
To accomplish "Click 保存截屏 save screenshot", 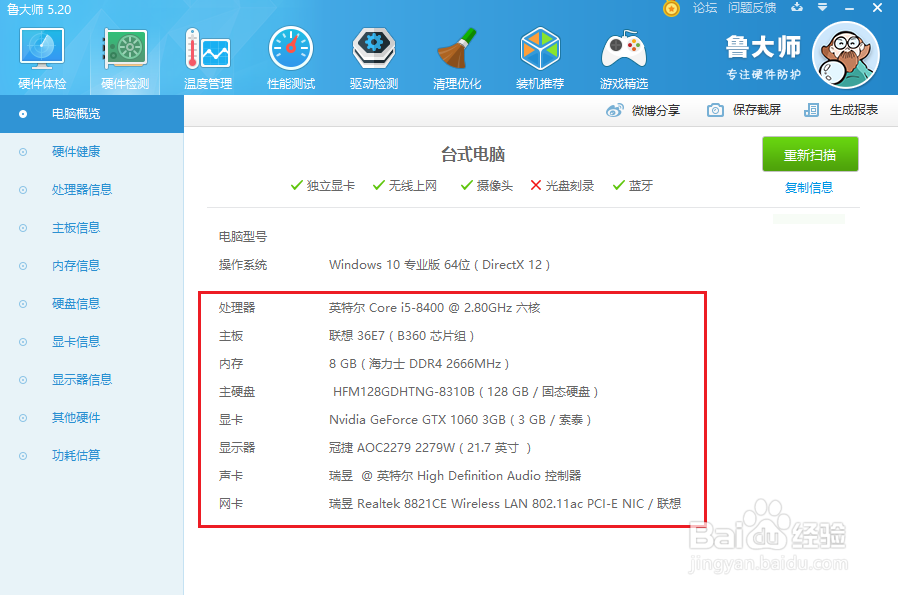I will click(x=757, y=110).
